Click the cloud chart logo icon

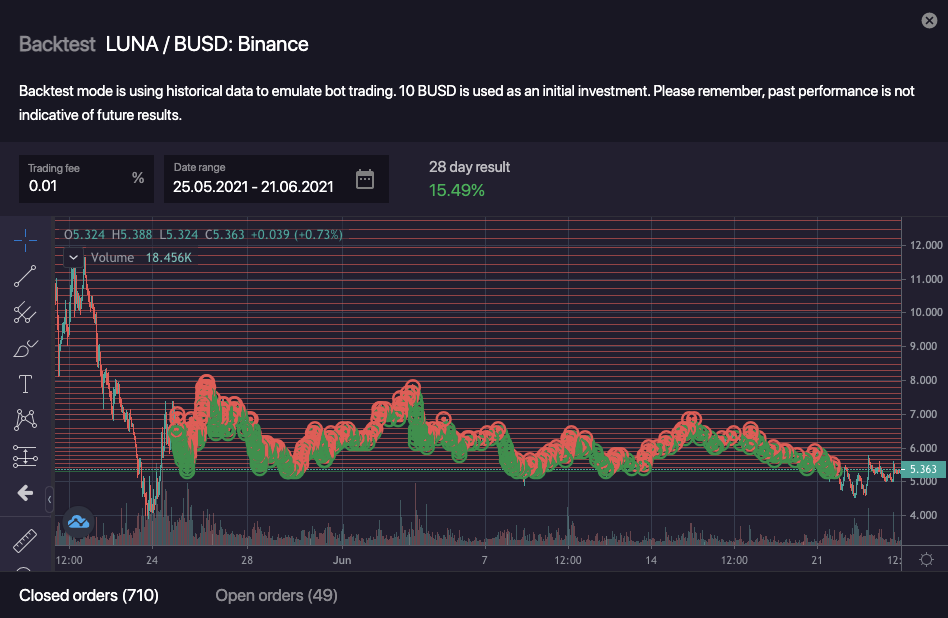(x=78, y=521)
